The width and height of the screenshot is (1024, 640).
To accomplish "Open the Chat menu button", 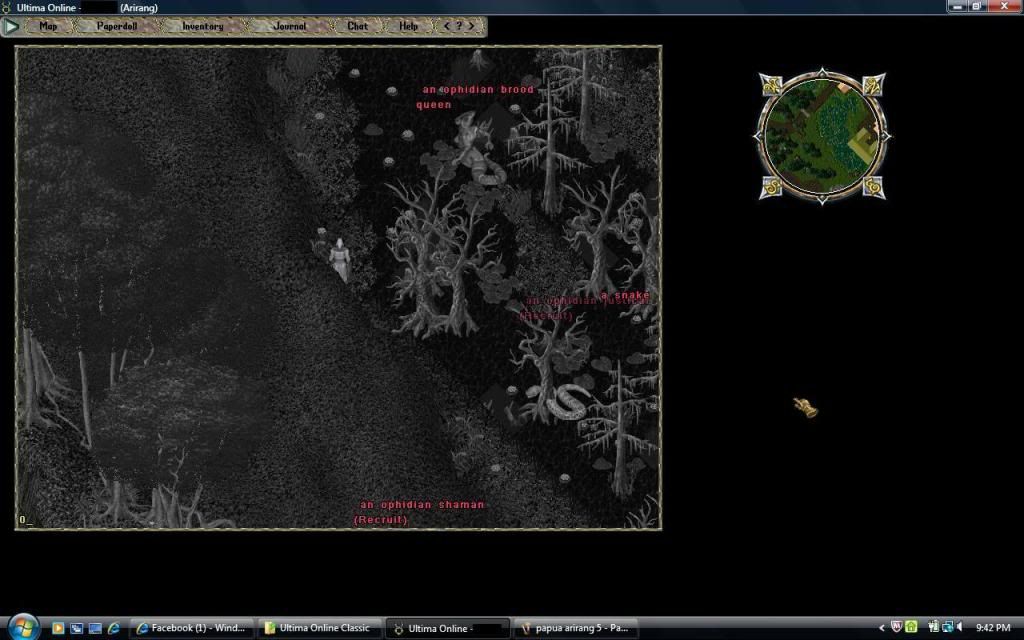I will tap(357, 26).
